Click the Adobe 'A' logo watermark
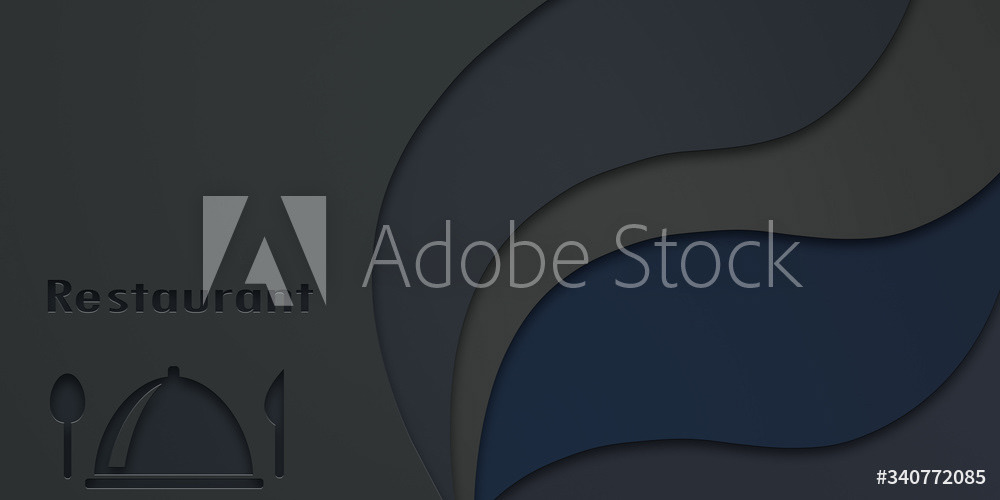1000x500 pixels. [x=265, y=250]
